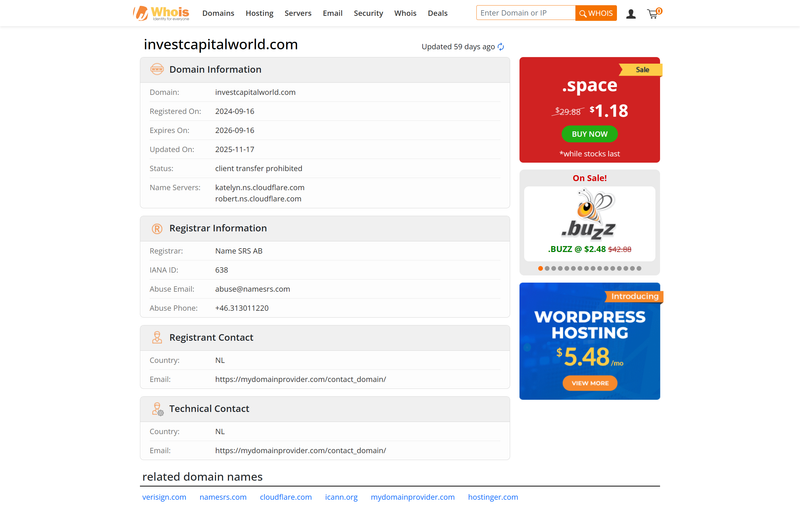Click Updated On date 2025-11-17
The height and width of the screenshot is (514, 800).
[x=235, y=150]
